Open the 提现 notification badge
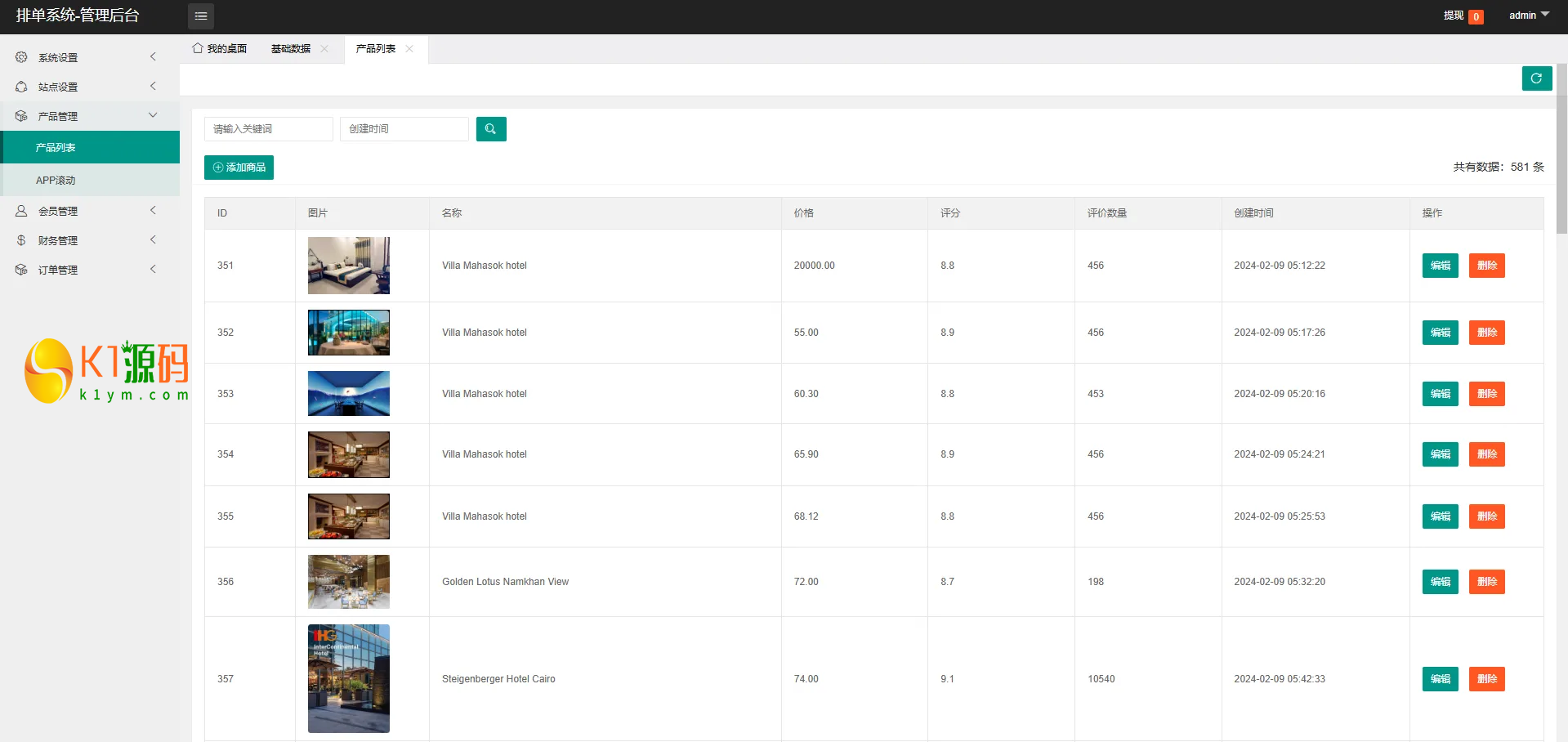 coord(1476,16)
